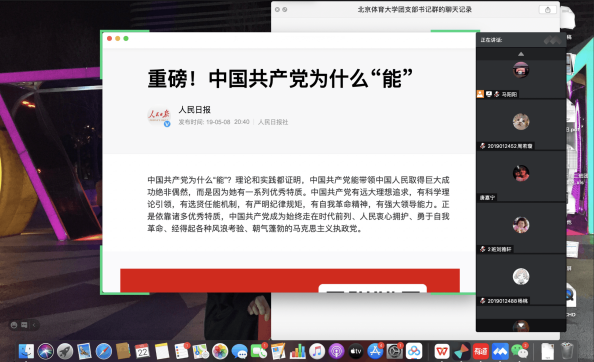This screenshot has height=362, width=594.
Task: Open Finder from the Dock
Action: click(x=27, y=352)
